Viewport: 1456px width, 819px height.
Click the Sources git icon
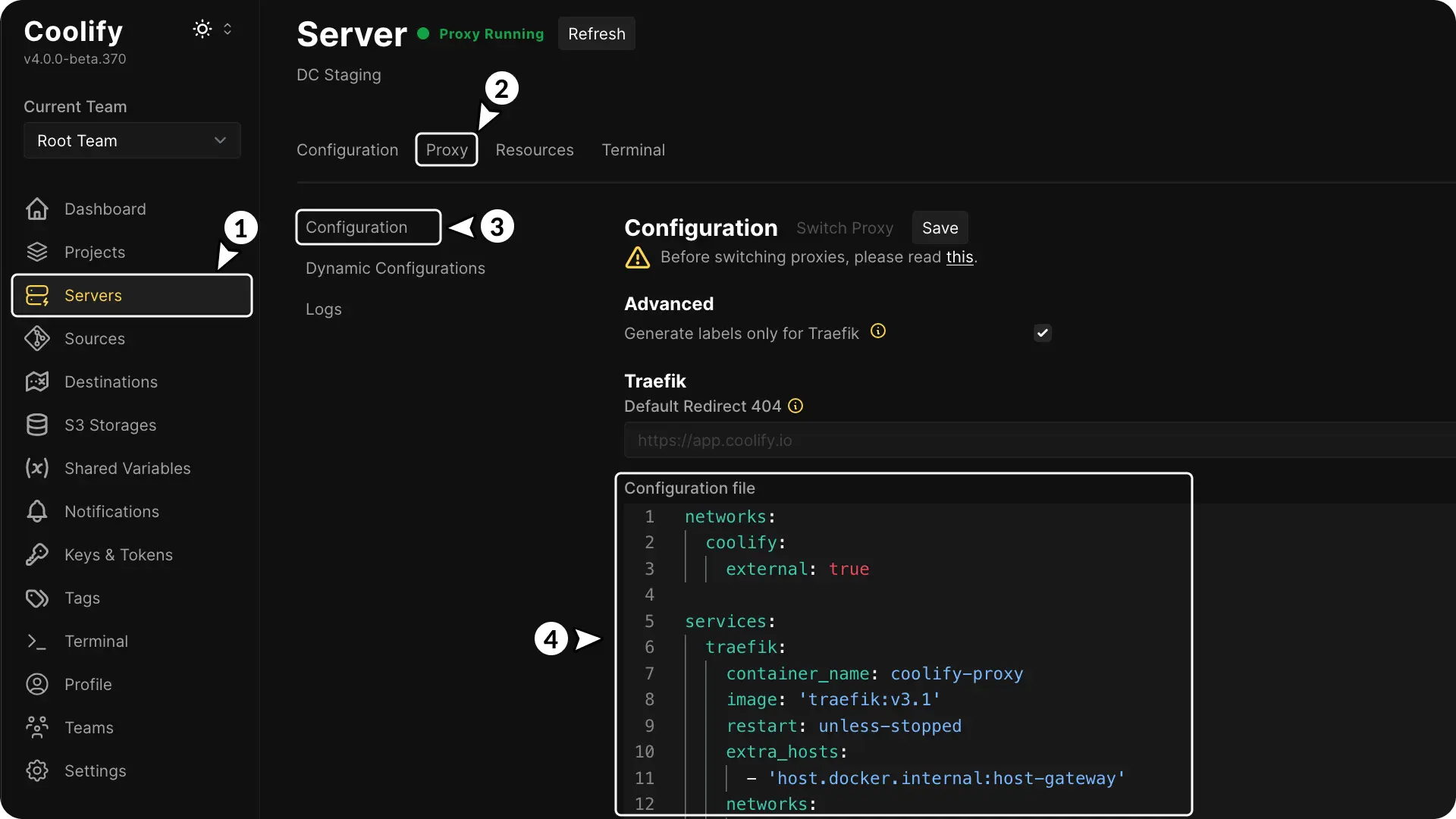coord(36,338)
